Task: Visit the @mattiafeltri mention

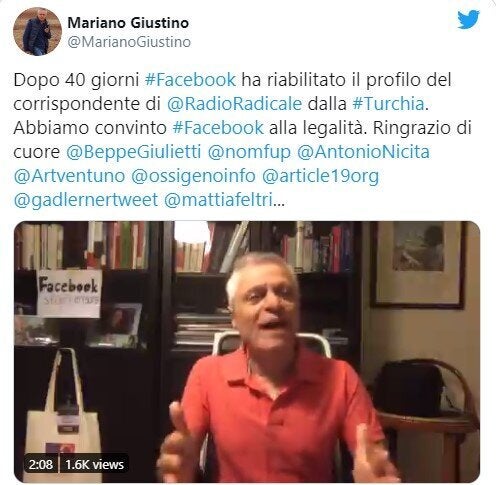Action: pos(218,200)
